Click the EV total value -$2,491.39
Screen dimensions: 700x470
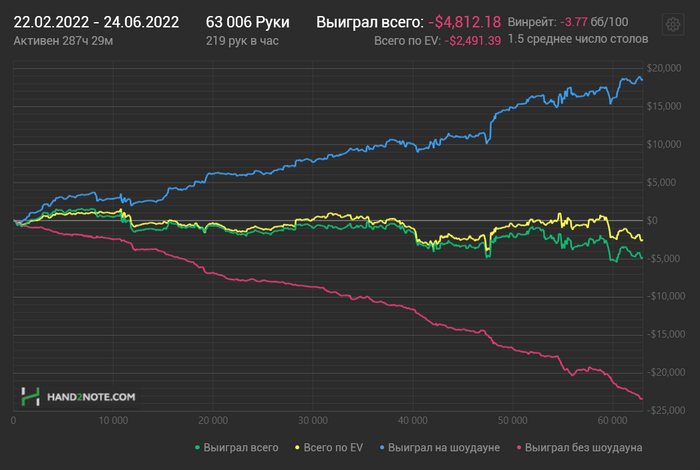click(x=473, y=41)
